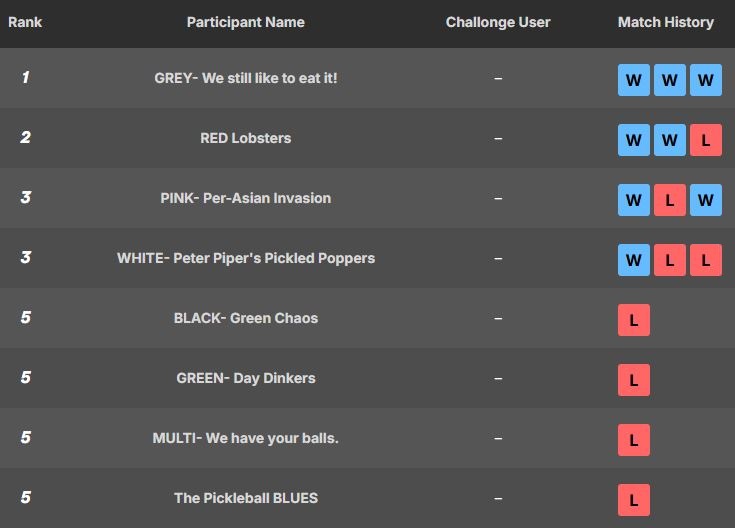
Task: Open GREY- We still like to eat it!
Action: click(246, 78)
